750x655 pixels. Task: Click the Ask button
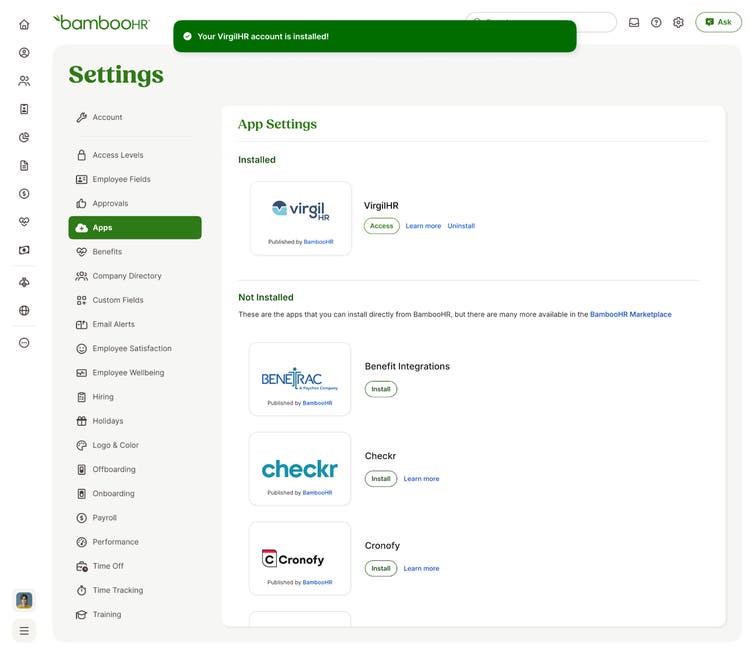pyautogui.click(x=718, y=22)
